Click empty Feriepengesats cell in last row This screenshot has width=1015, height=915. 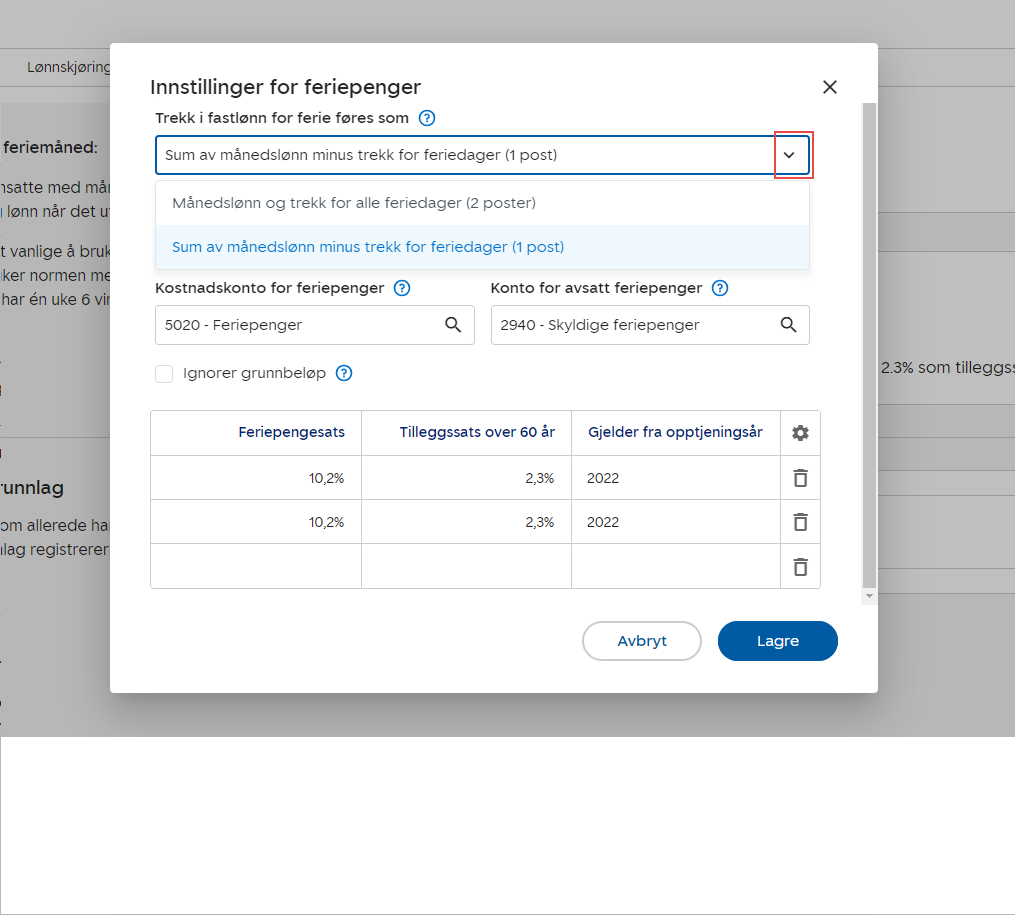256,566
